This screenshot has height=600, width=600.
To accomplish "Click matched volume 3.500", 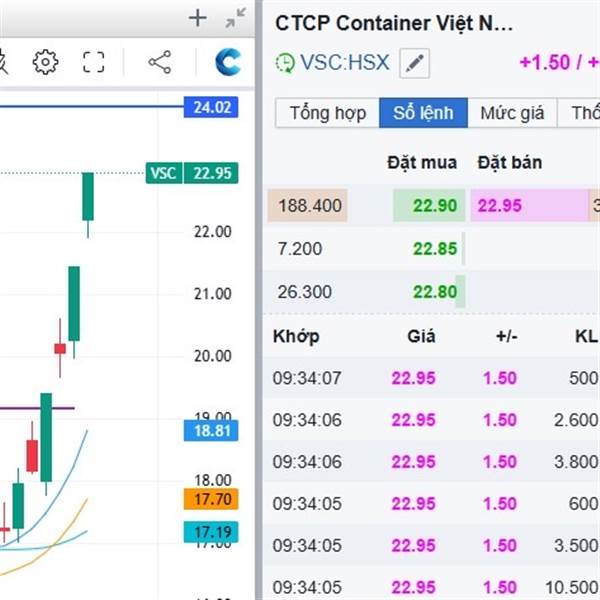I will [576, 545].
